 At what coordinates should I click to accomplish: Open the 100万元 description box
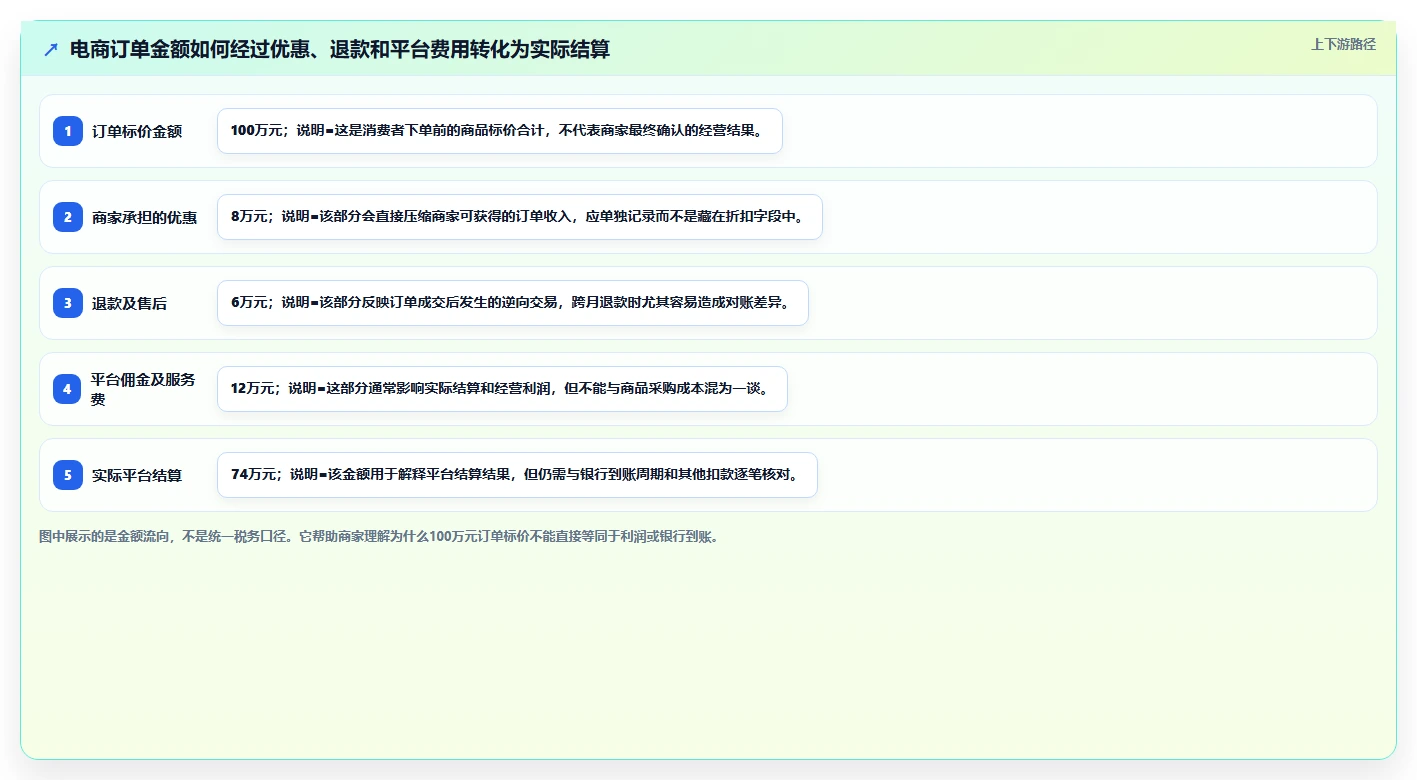pos(500,131)
